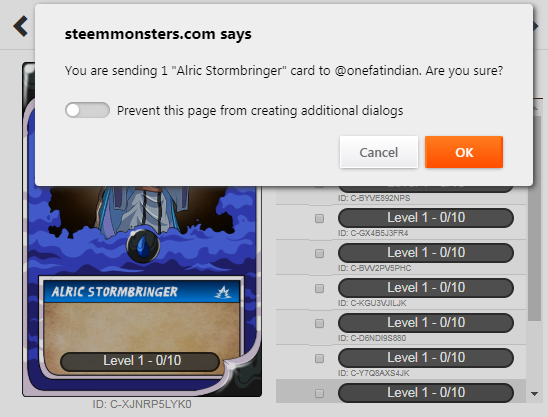Click the back arrow chevron icon
Image resolution: width=548 pixels, height=417 pixels.
pyautogui.click(x=20, y=26)
